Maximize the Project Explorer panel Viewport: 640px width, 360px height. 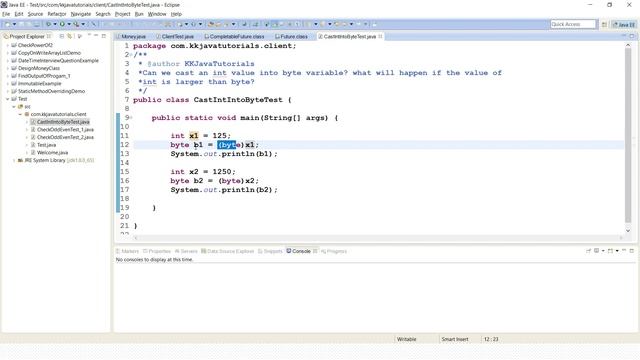click(104, 36)
